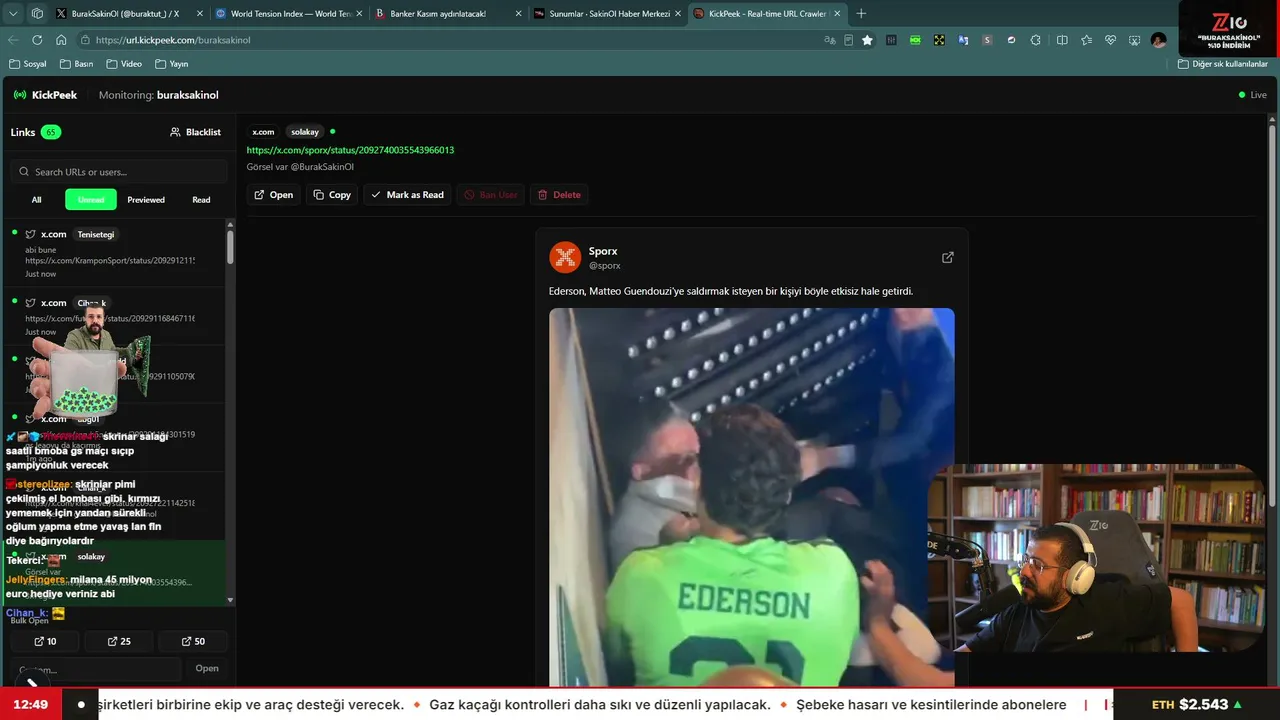This screenshot has height=720, width=1280.
Task: Switch to the Banker Kasım tab
Action: (447, 14)
